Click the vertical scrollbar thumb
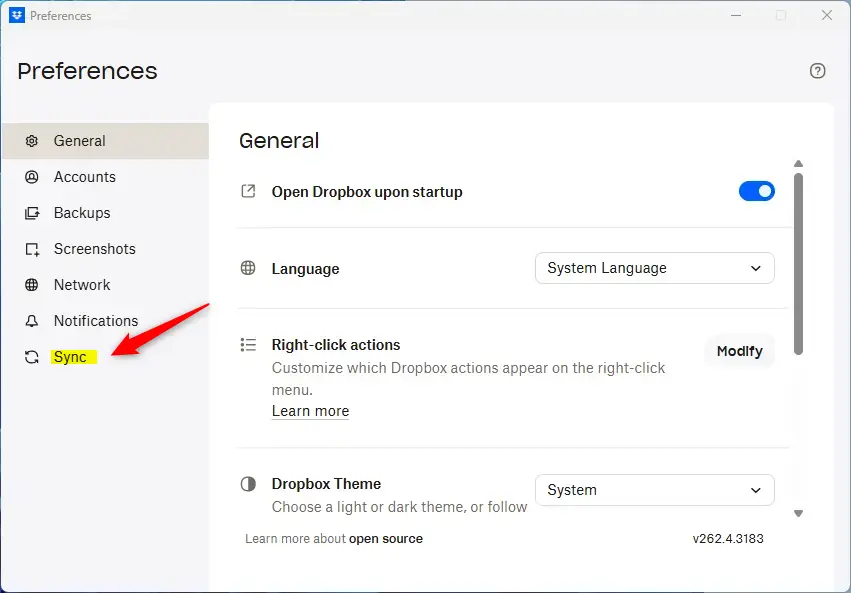Image resolution: width=851 pixels, height=593 pixels. tap(798, 264)
